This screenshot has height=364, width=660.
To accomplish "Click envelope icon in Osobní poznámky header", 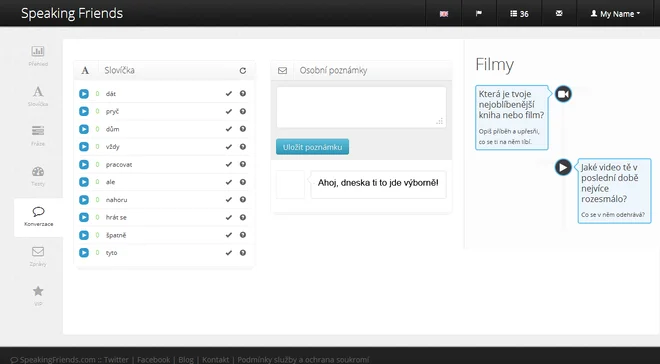I will 282,71.
